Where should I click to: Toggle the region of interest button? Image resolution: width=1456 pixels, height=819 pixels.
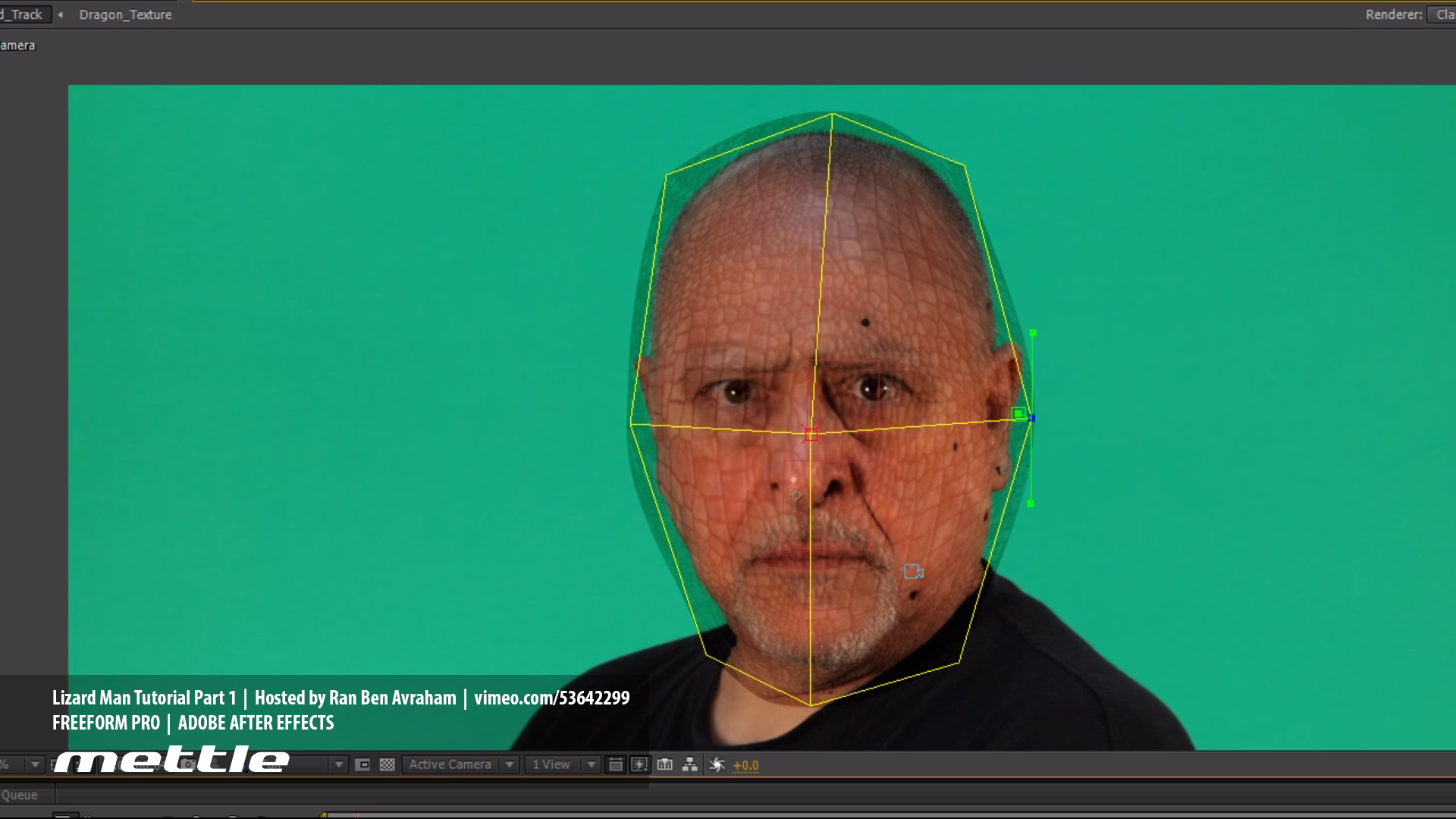pos(362,764)
